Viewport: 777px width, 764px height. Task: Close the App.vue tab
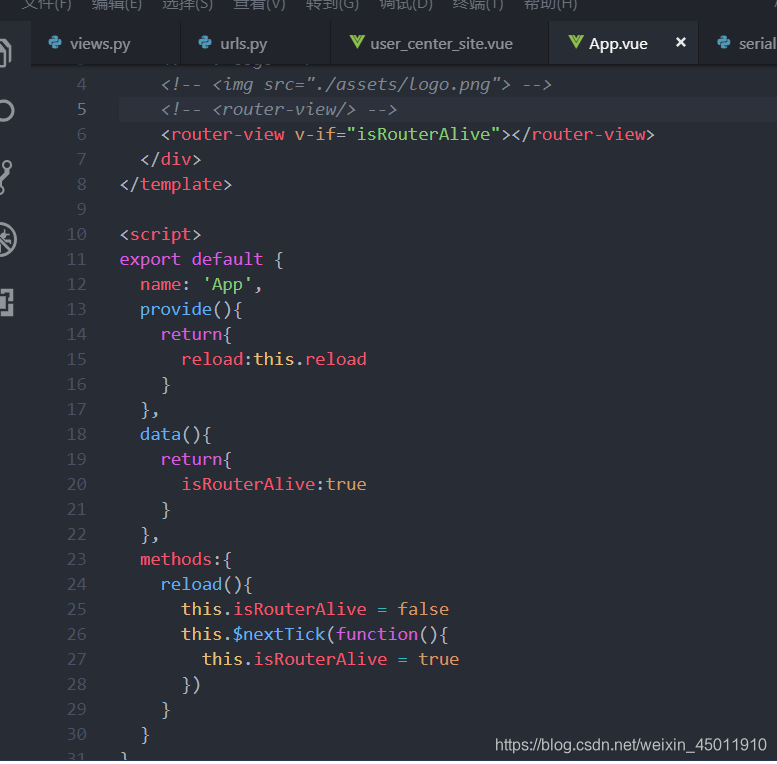click(x=681, y=43)
